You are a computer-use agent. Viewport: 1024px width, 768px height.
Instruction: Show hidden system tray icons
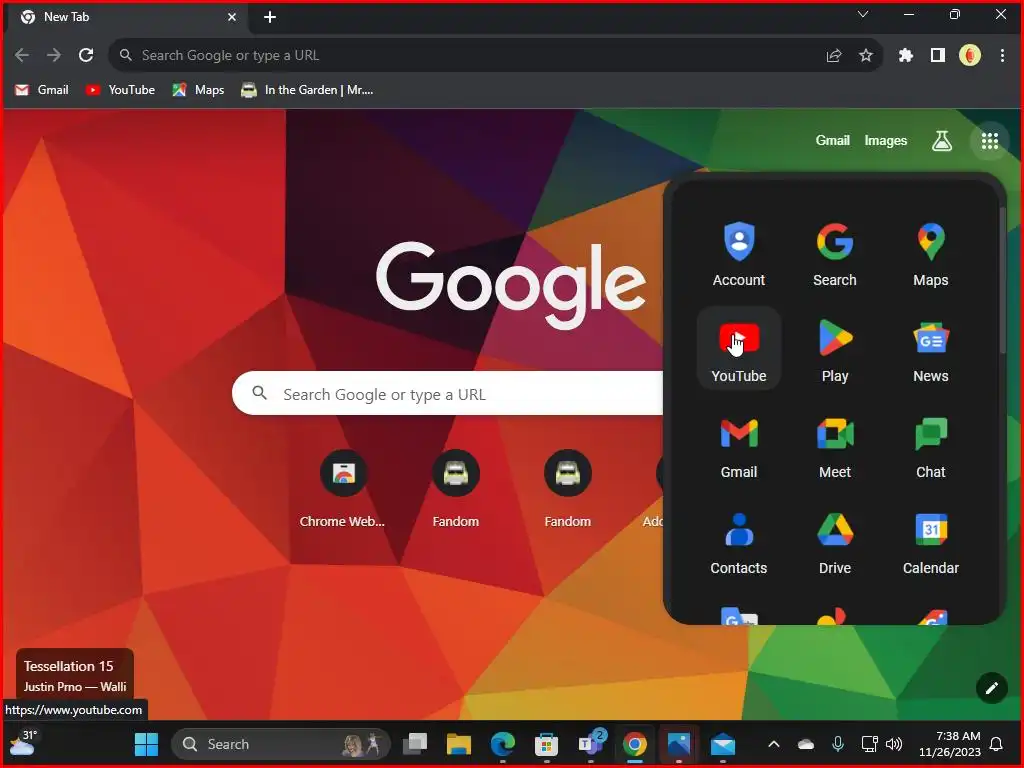coord(773,744)
